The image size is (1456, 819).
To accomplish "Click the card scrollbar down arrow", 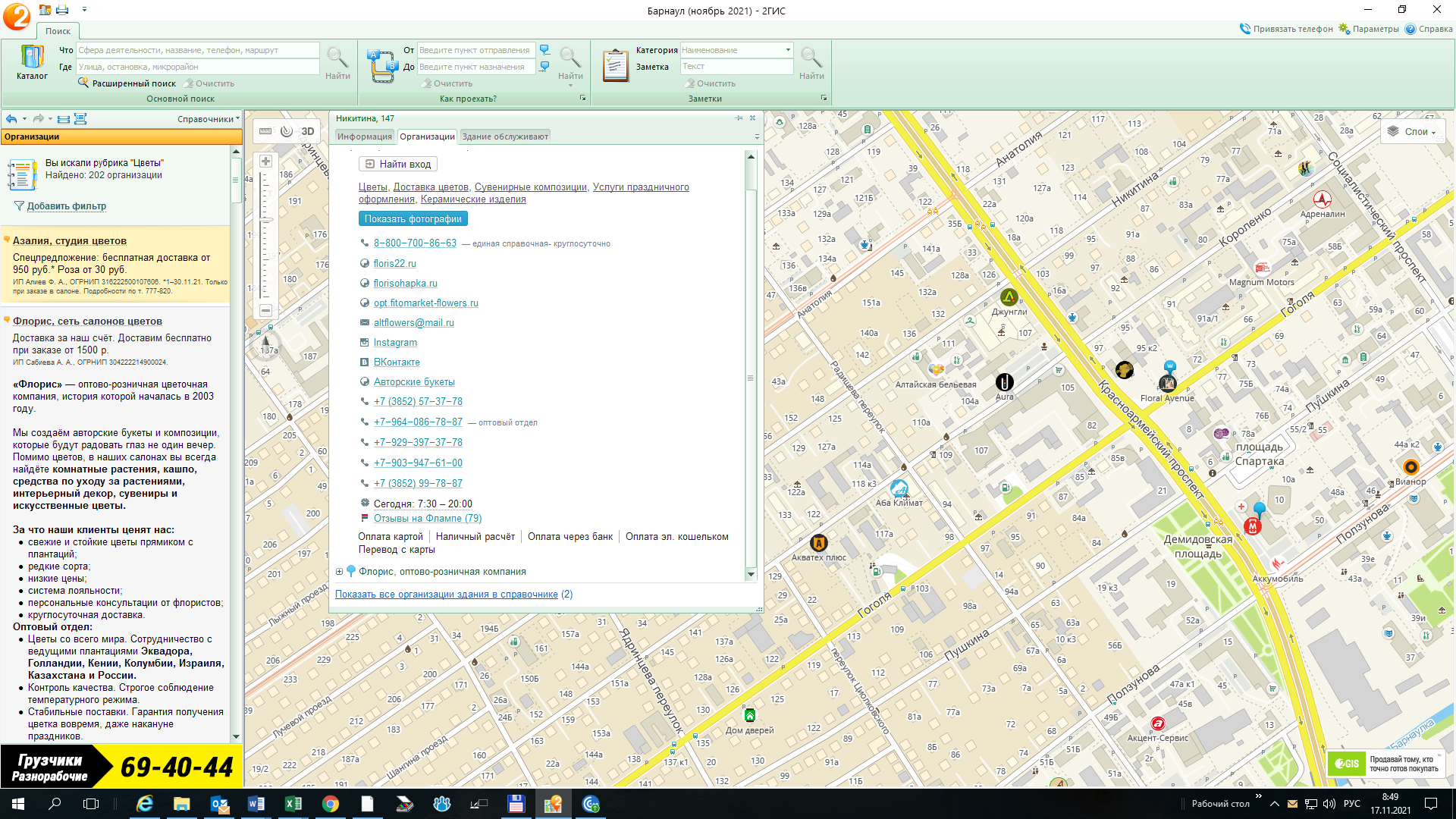I will point(751,575).
